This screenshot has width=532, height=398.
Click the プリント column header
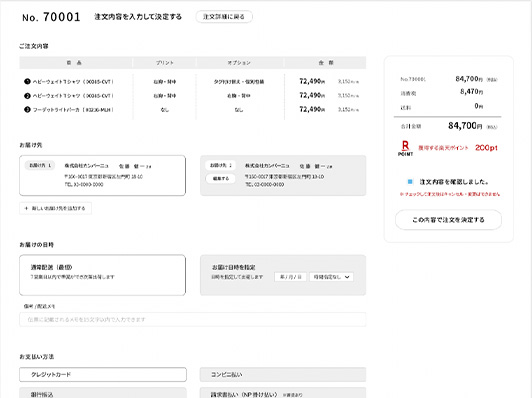pyautogui.click(x=165, y=63)
